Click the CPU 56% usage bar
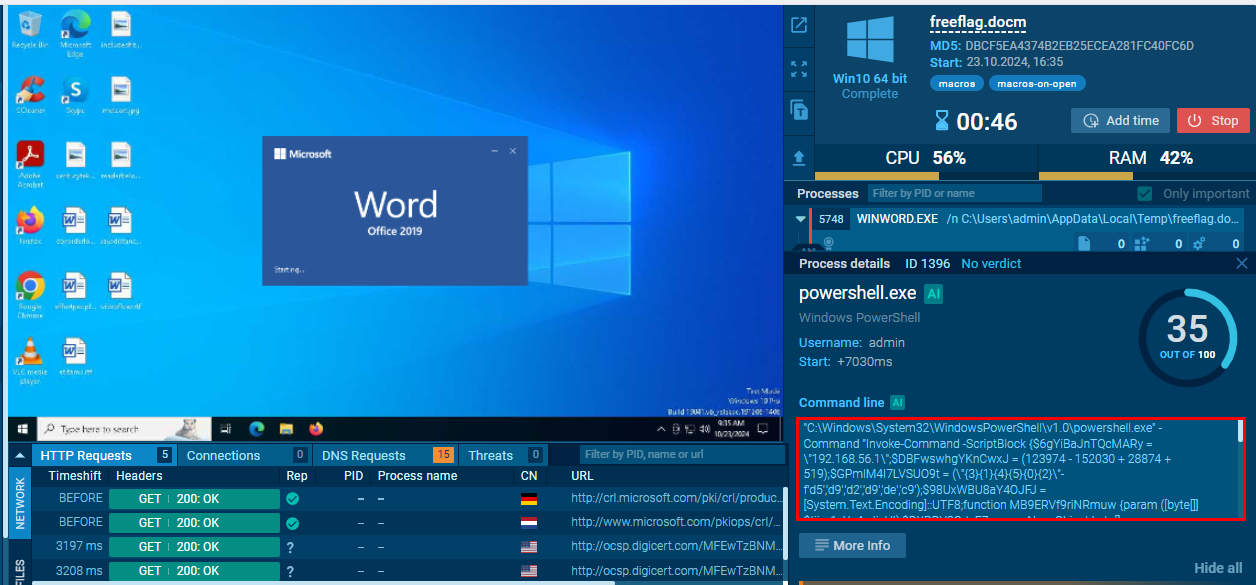 (926, 161)
